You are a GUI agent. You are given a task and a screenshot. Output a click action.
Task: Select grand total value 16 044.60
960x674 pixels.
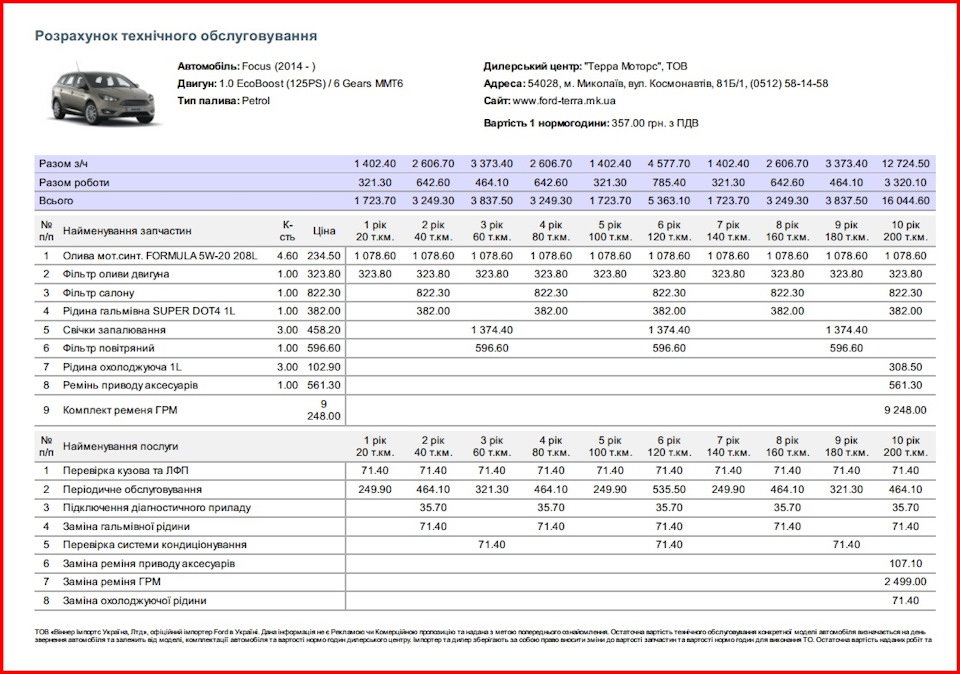(905, 201)
